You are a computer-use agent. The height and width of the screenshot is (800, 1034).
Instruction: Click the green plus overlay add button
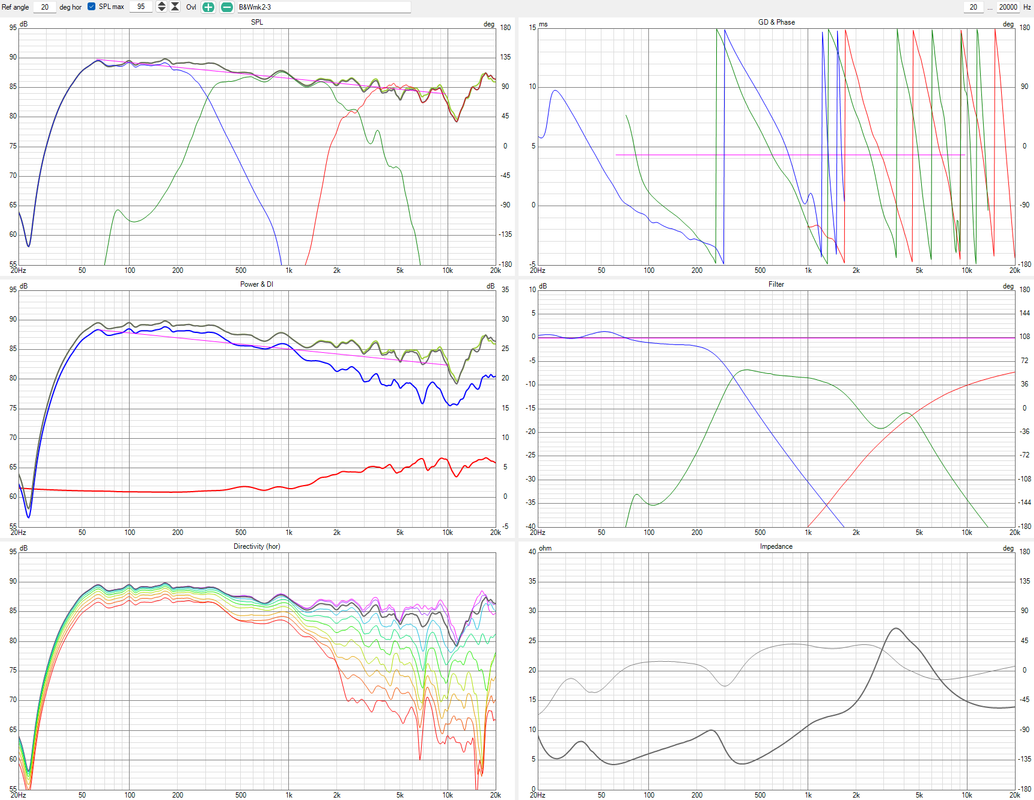pyautogui.click(x=208, y=7)
